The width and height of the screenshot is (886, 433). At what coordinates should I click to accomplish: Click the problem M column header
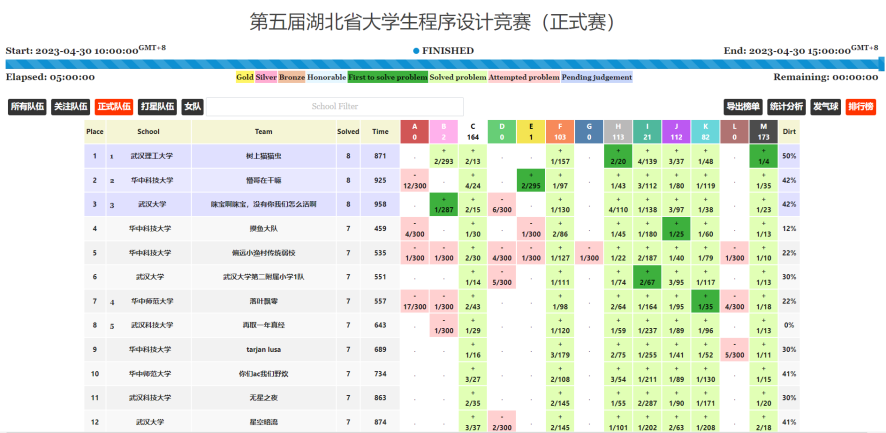(x=763, y=131)
